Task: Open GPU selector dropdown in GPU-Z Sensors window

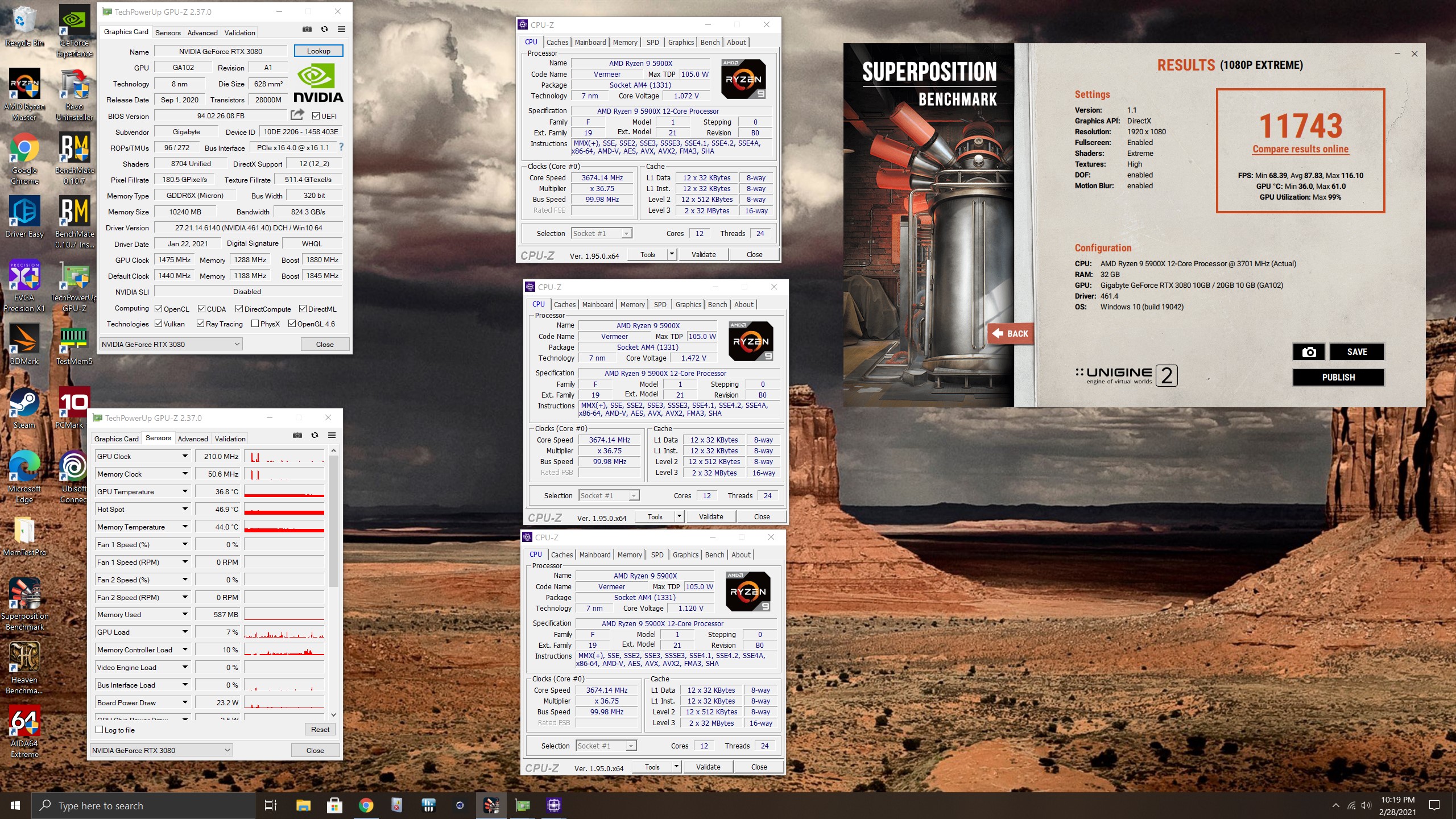Action: point(161,750)
